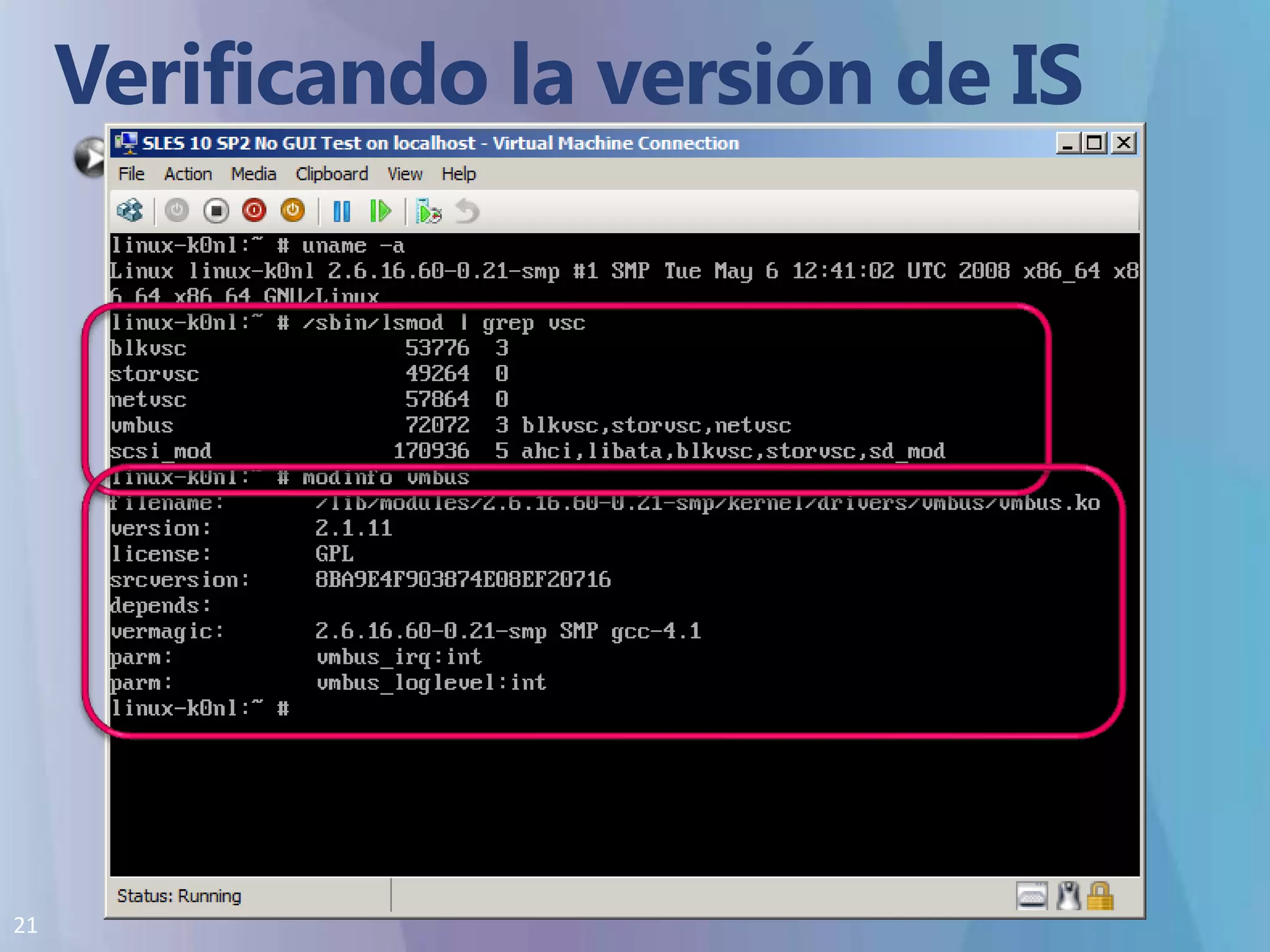Click the orange Save state icon

293,211
